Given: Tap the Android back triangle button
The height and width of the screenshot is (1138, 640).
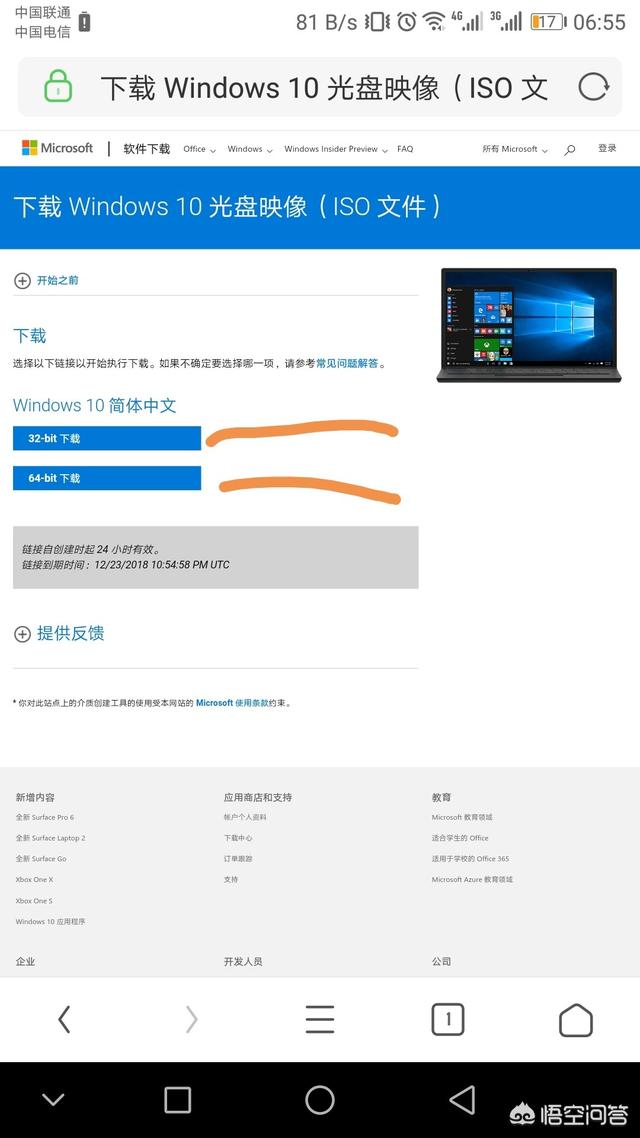Looking at the screenshot, I should tap(462, 1100).
